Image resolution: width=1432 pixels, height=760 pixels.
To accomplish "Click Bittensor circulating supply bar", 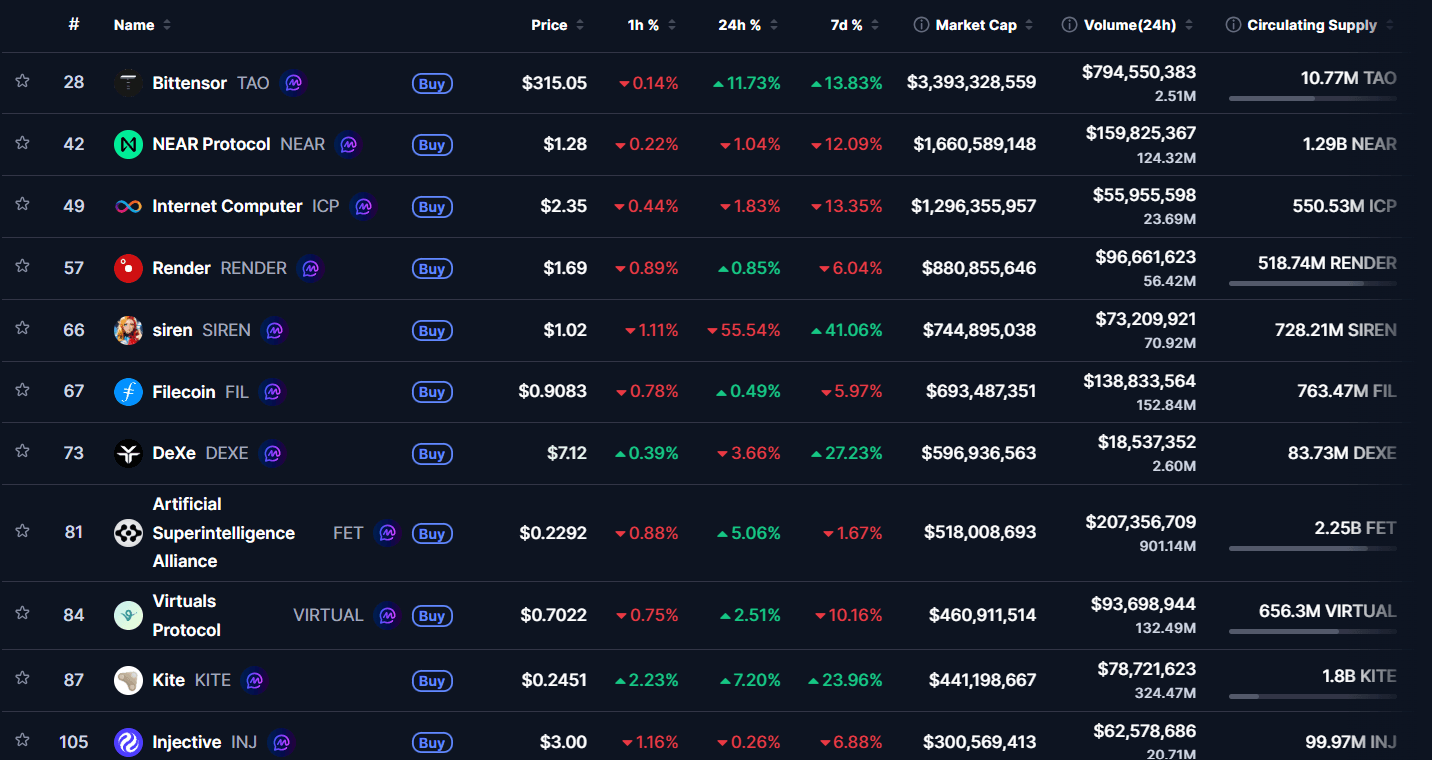I will coord(1312,98).
